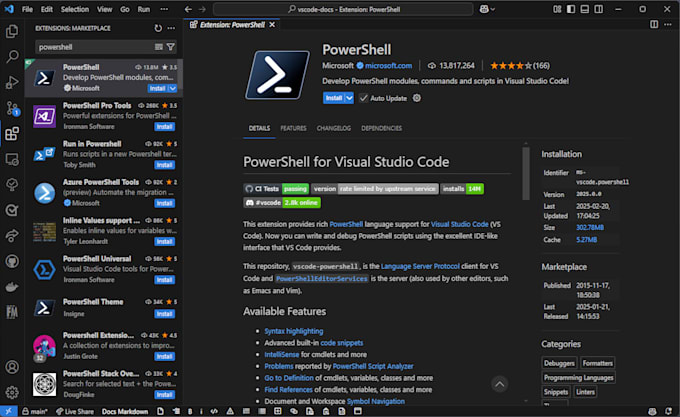Click the warning triangle in status bar
Image resolution: width=680 pixels, height=417 pixels.
tap(230, 411)
